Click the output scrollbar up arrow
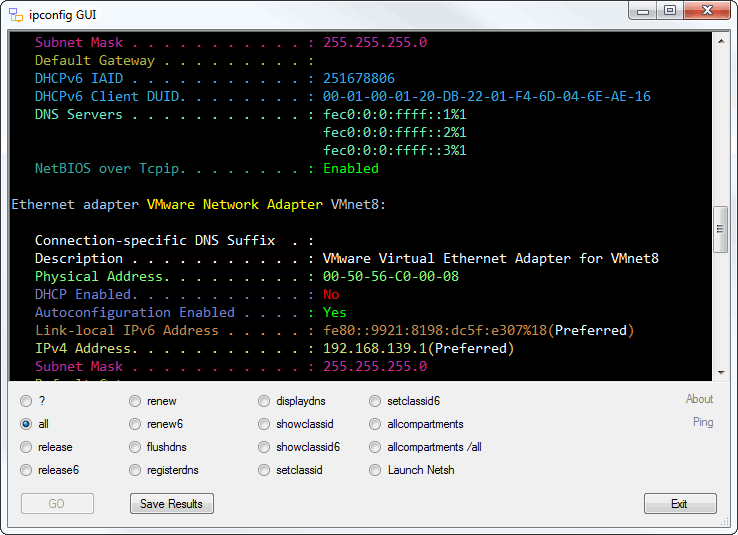The width and height of the screenshot is (738, 535). [721, 41]
